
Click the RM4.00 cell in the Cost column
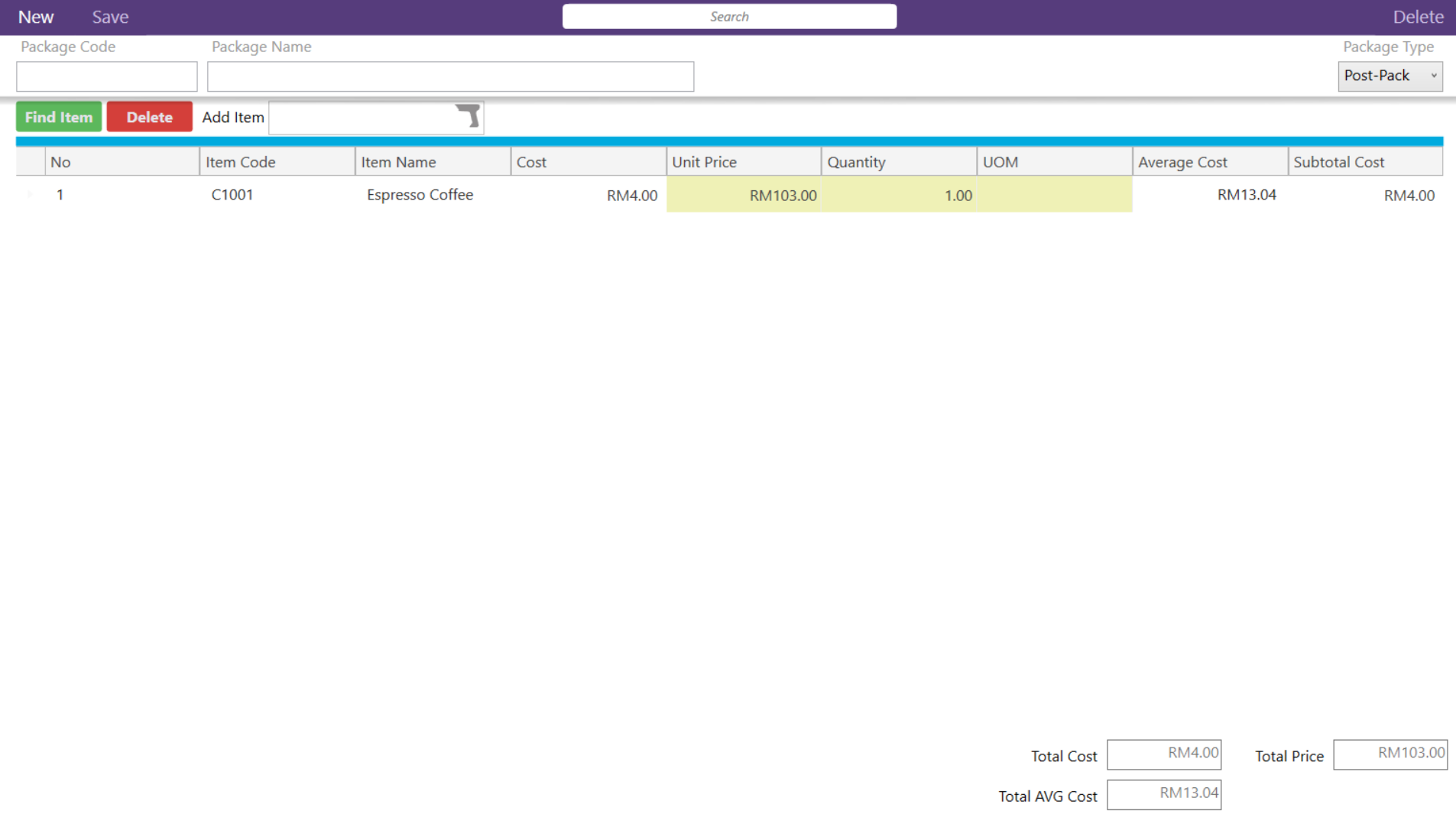(589, 195)
